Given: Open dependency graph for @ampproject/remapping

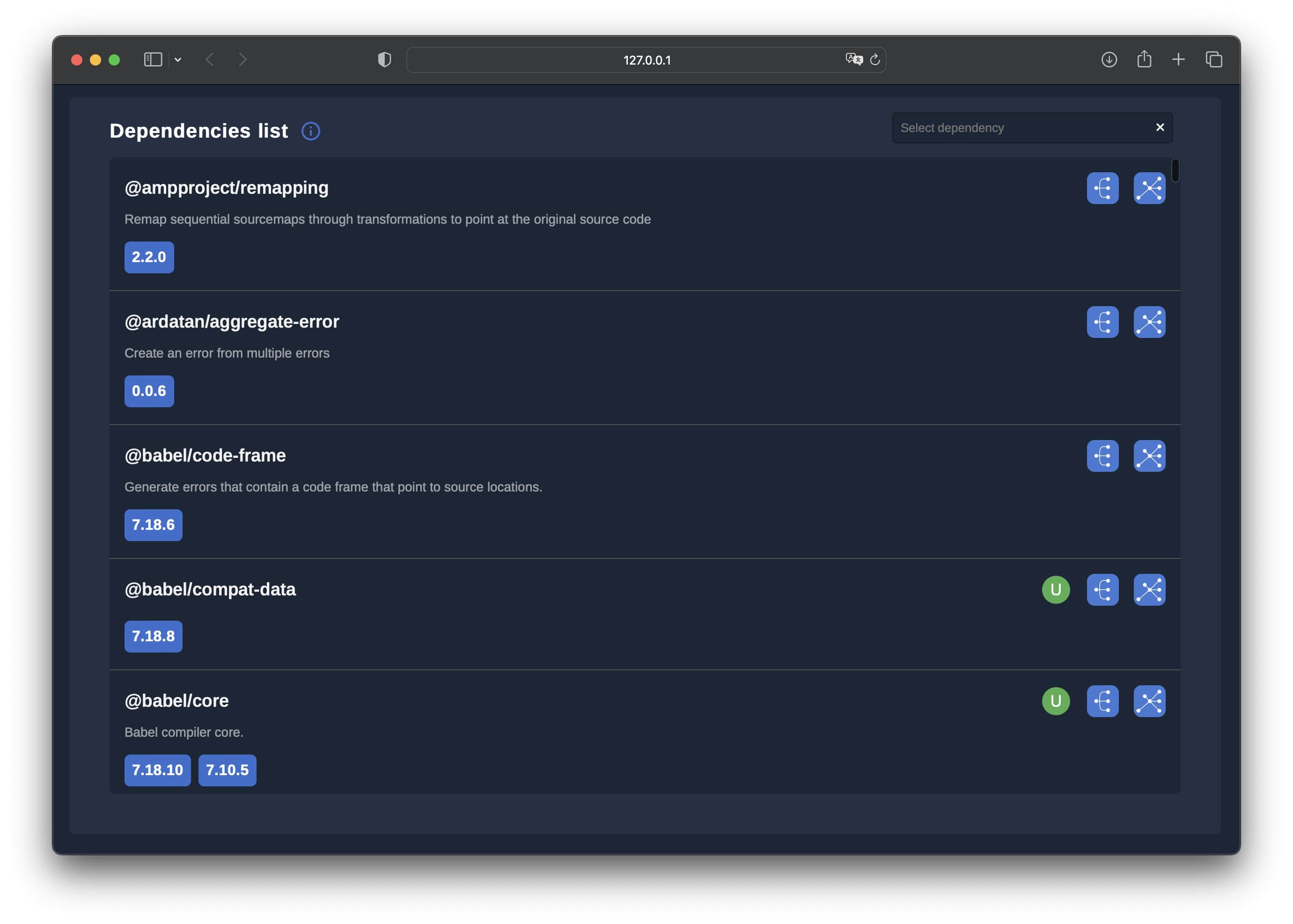Looking at the screenshot, I should pos(1149,188).
